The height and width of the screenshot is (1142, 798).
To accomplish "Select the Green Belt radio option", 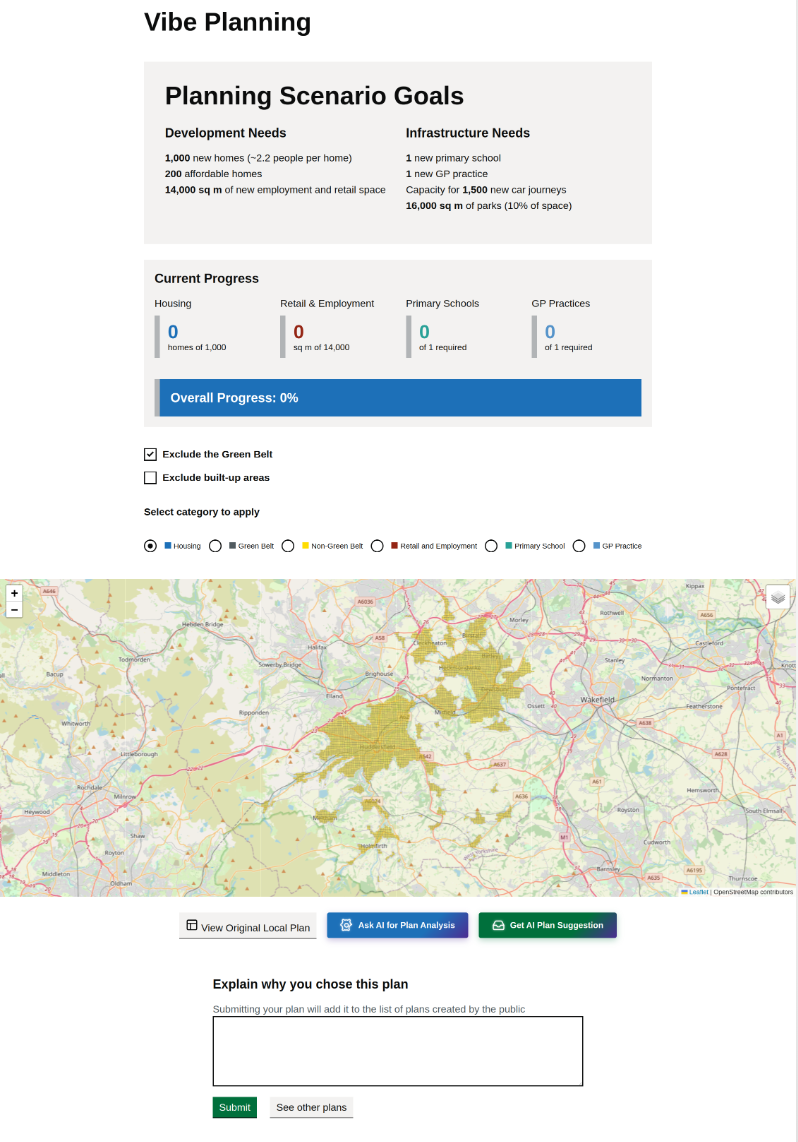I will pos(215,546).
